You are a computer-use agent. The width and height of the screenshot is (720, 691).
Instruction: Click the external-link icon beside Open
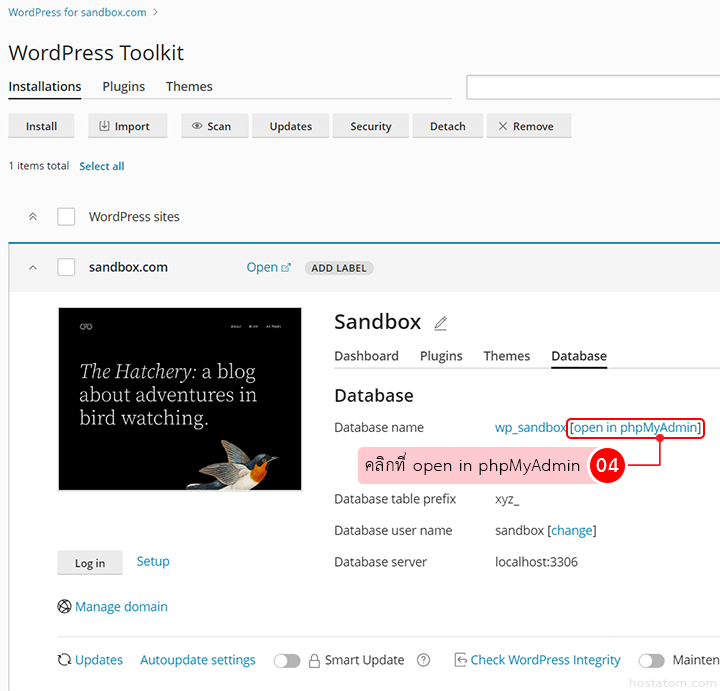click(x=286, y=268)
